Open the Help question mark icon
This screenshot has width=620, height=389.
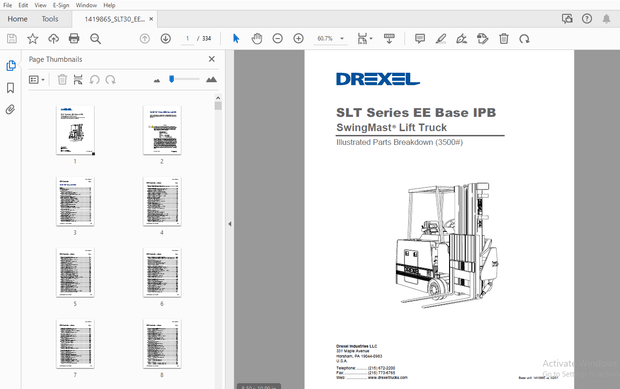coord(587,19)
